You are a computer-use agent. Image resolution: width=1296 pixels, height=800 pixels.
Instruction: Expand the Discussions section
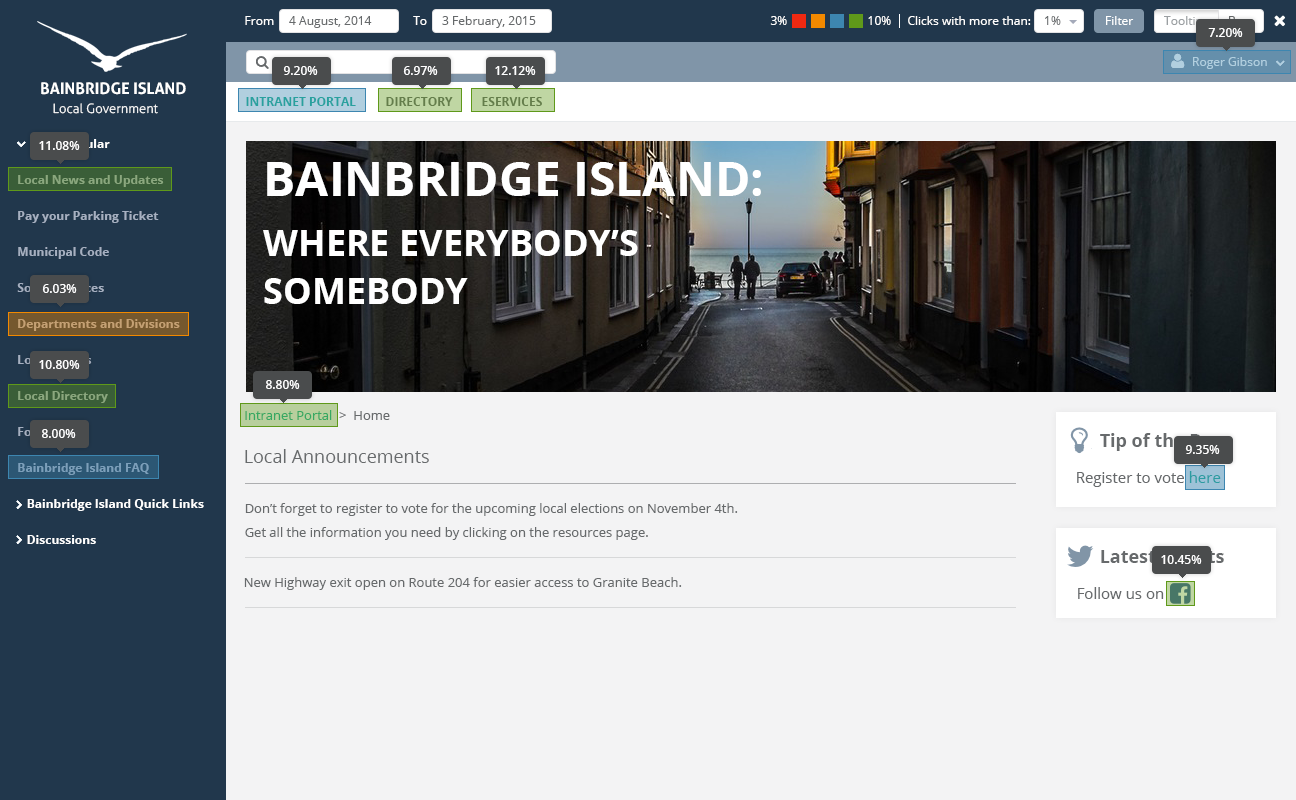click(56, 540)
